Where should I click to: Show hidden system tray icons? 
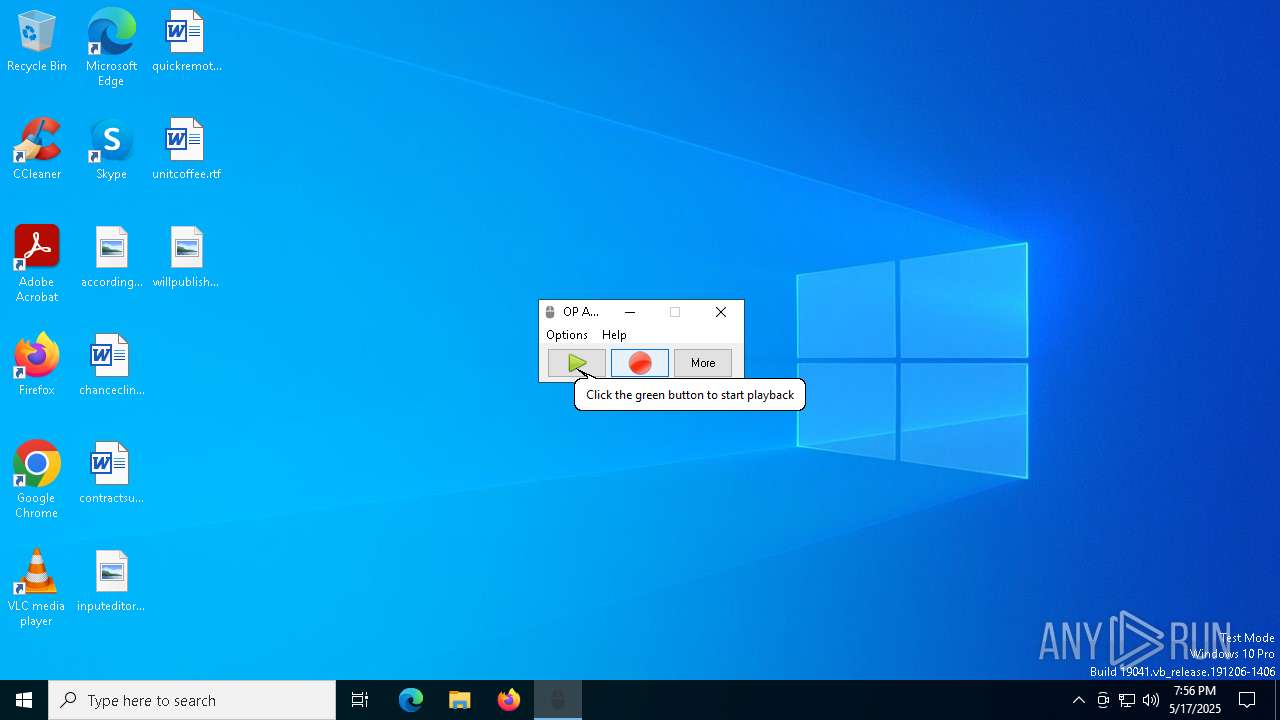[x=1079, y=700]
